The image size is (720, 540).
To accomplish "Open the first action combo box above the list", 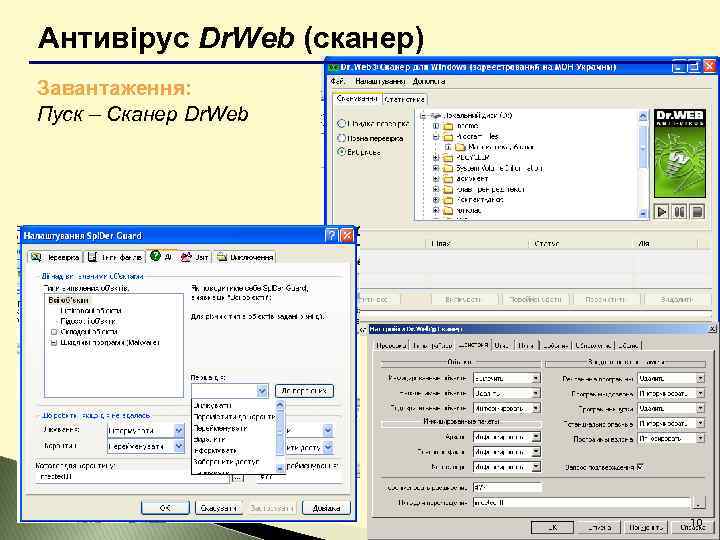I will click(x=230, y=391).
